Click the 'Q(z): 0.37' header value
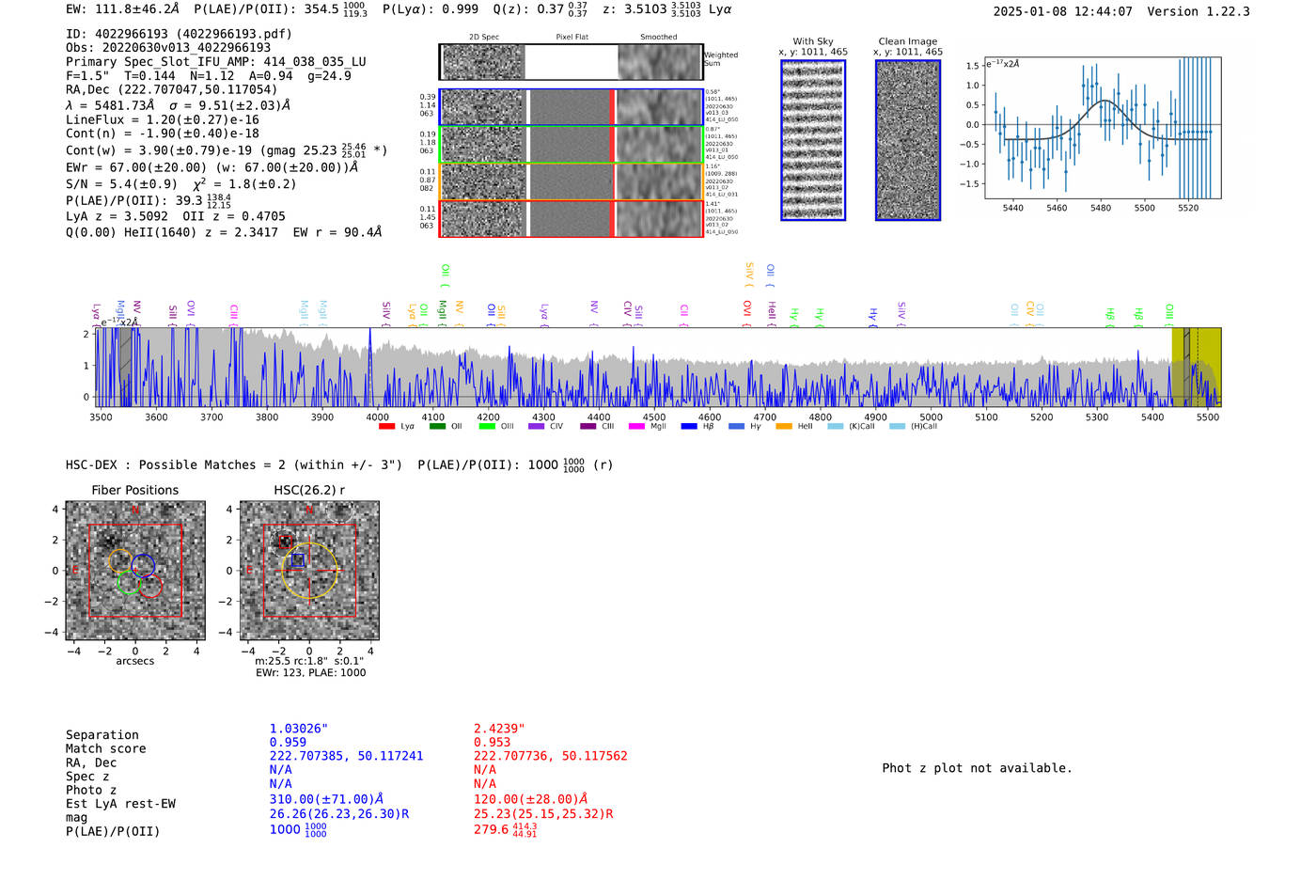1316x896 pixels. 540,9
